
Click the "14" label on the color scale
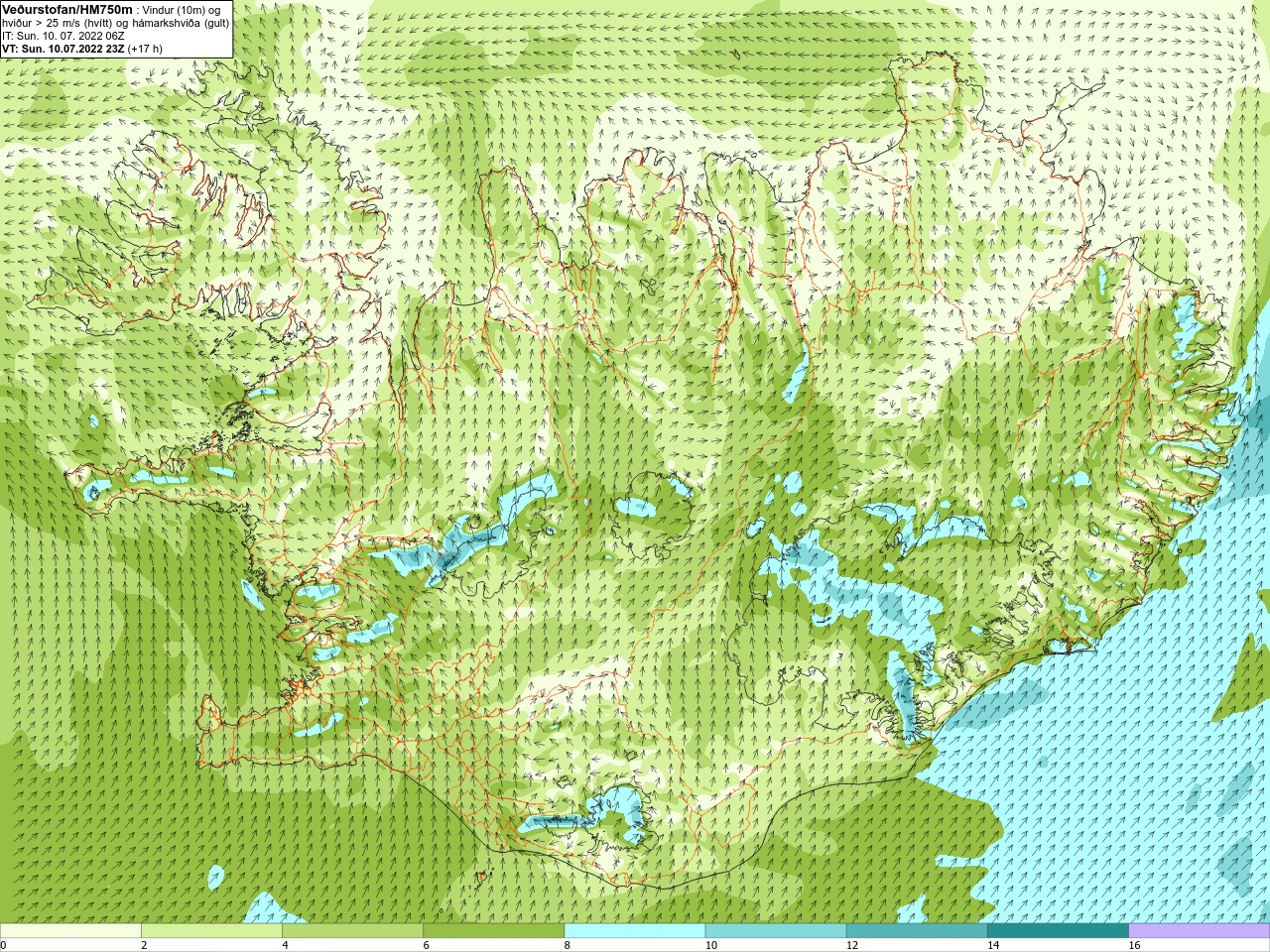coord(993,945)
